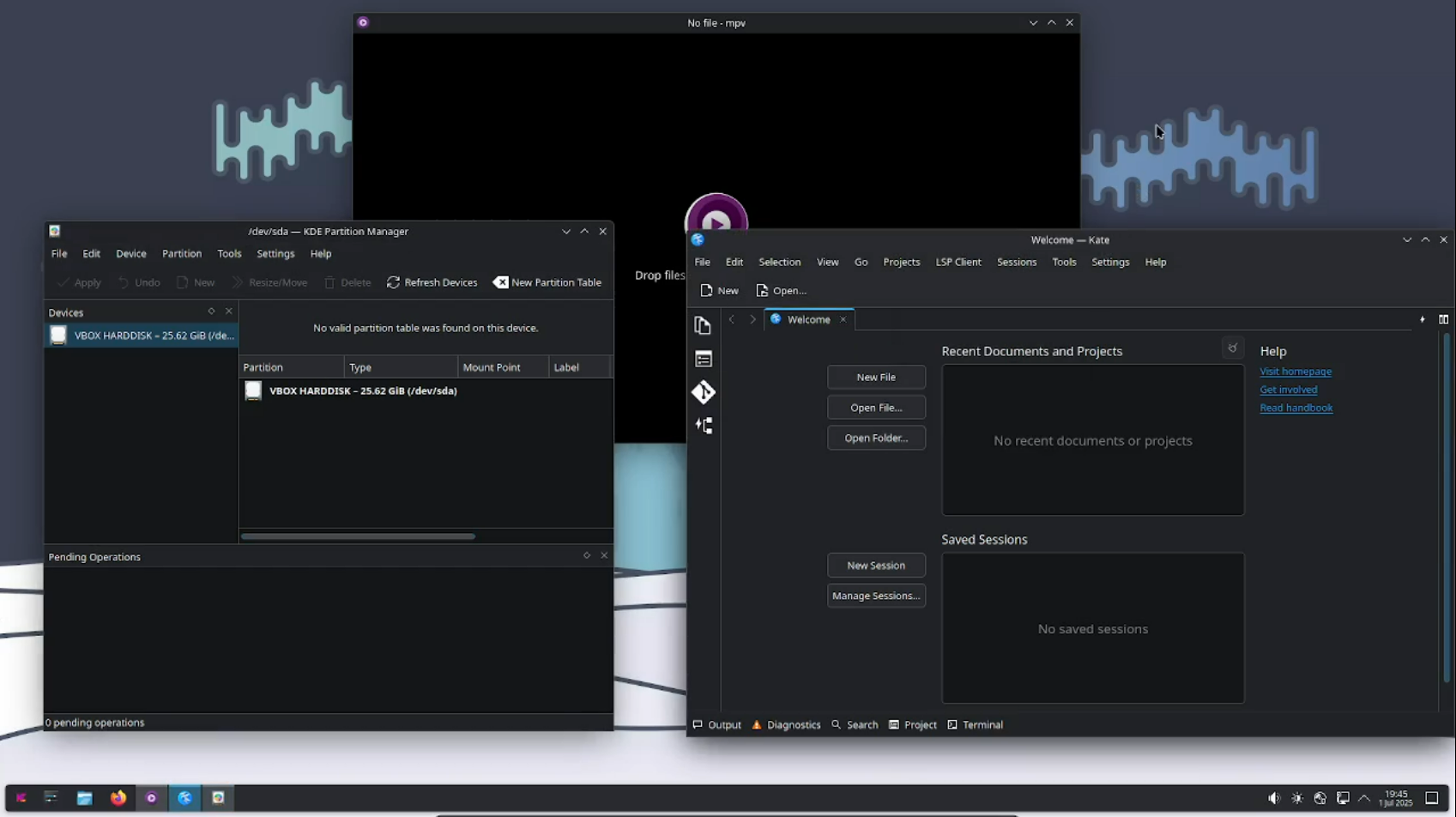Open the application launcher in taskbar
This screenshot has width=1456, height=817.
point(21,798)
